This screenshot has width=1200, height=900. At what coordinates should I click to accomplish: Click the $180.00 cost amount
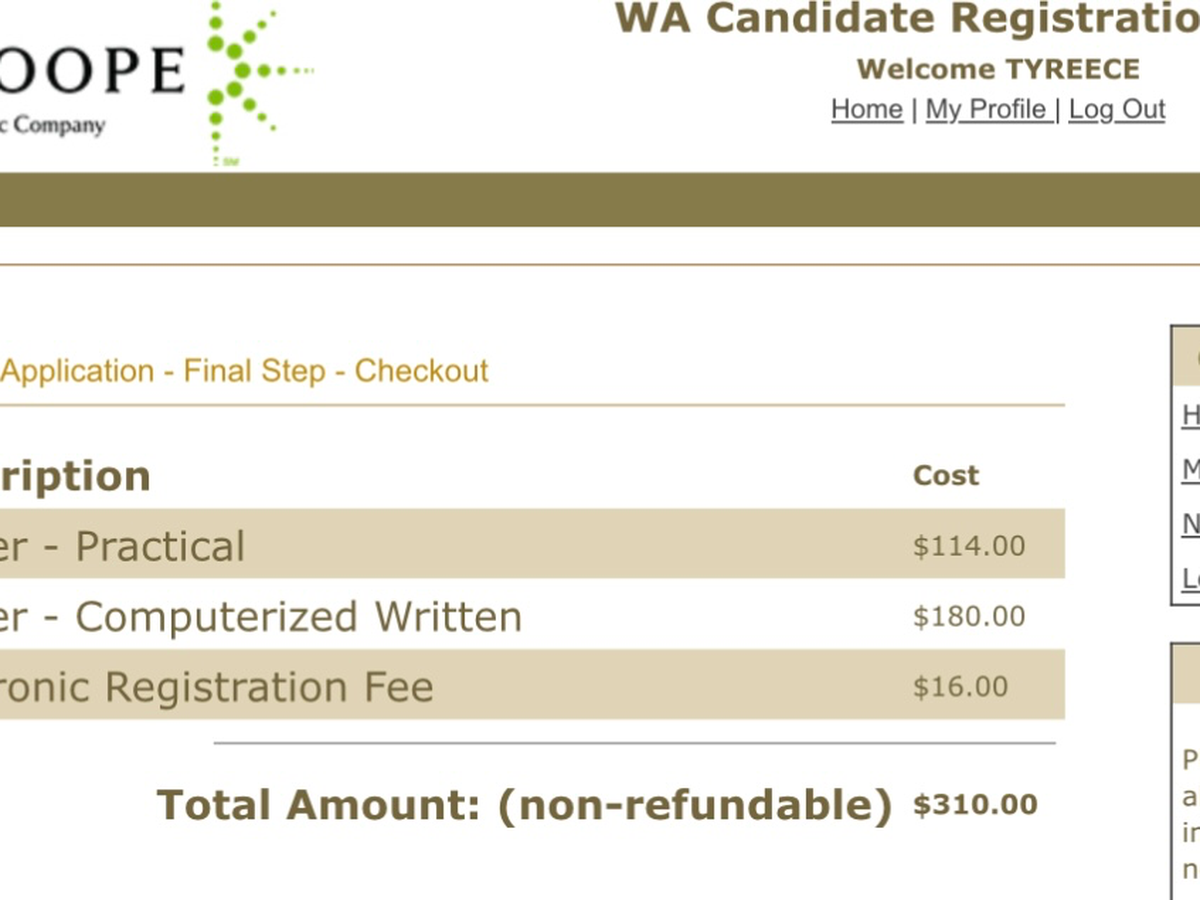pos(969,617)
